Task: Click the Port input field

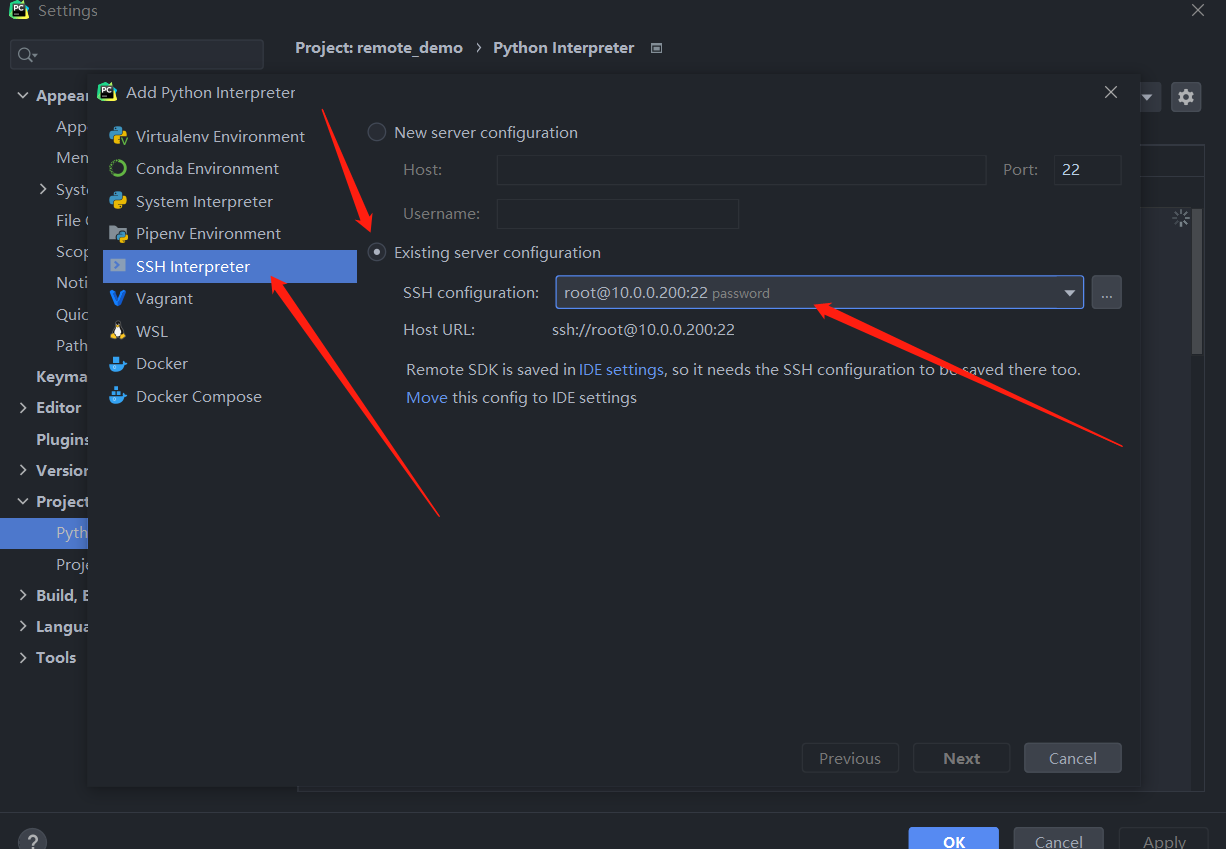Action: [1088, 170]
